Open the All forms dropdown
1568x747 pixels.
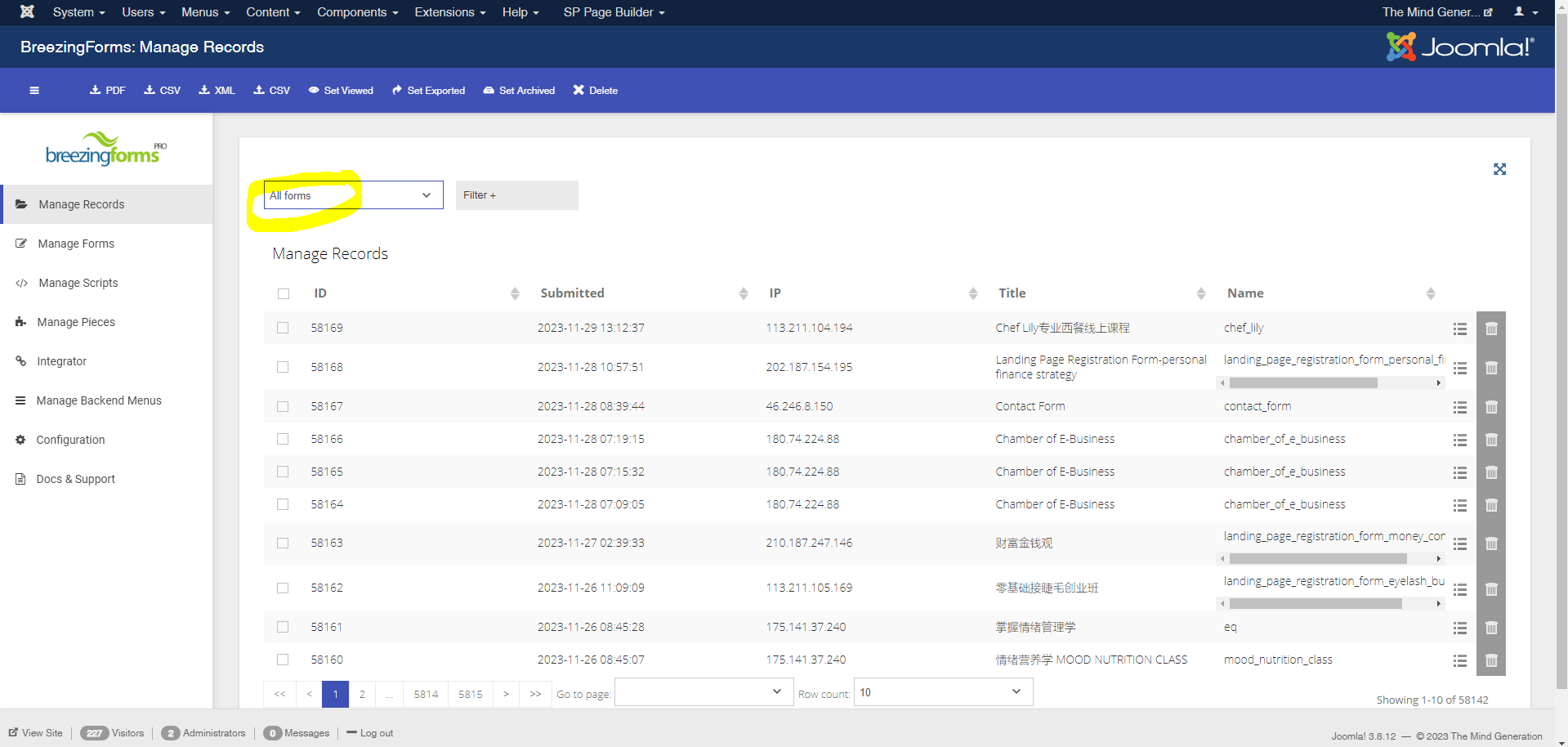tap(353, 195)
